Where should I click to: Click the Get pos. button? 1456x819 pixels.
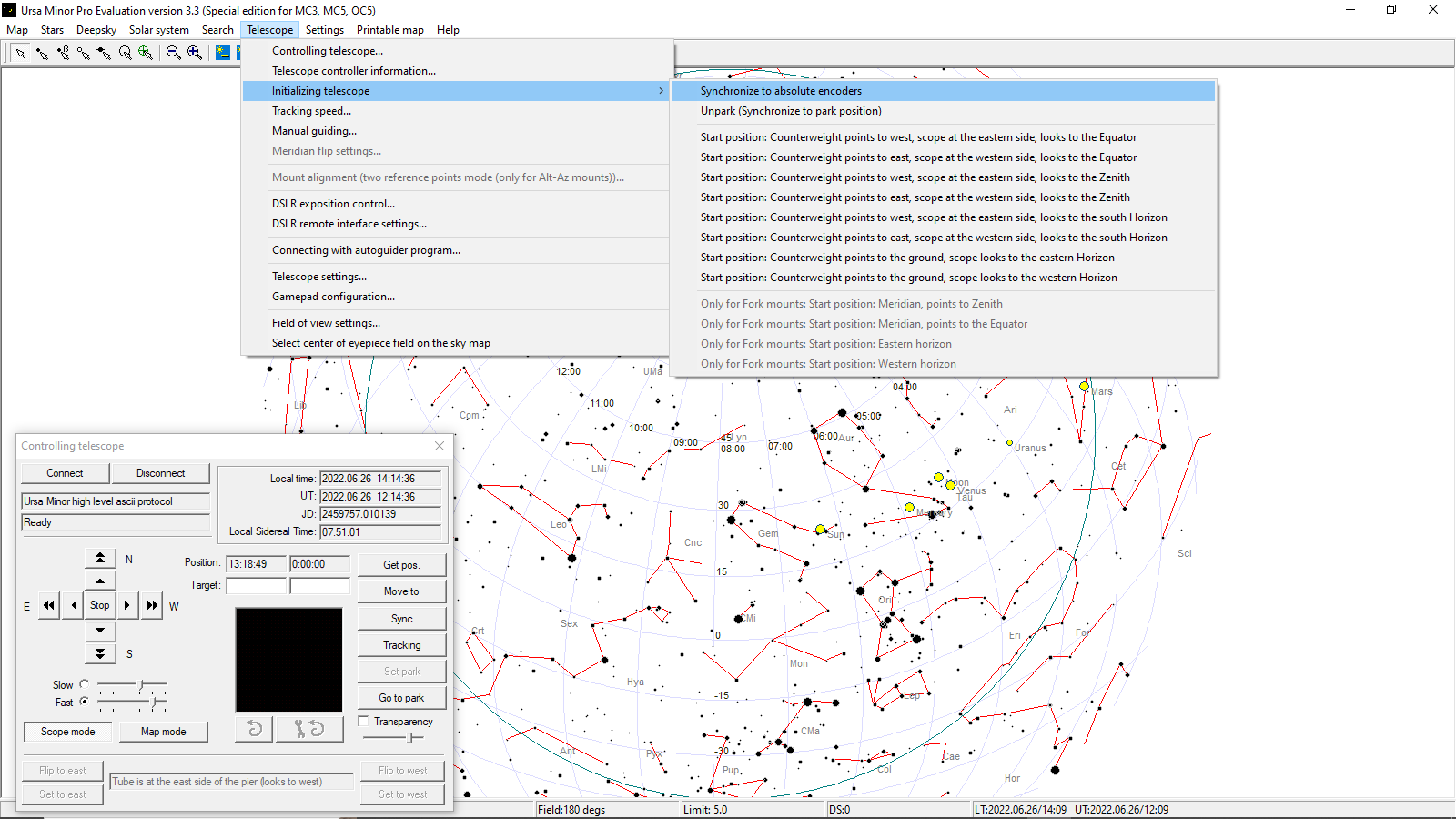401,564
